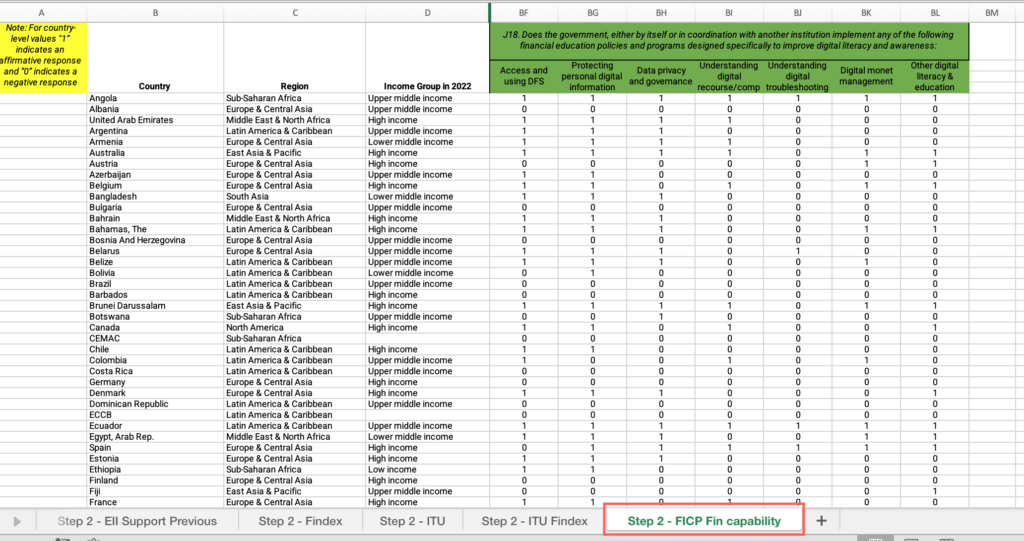Select the Access and using DFS header

[524, 76]
